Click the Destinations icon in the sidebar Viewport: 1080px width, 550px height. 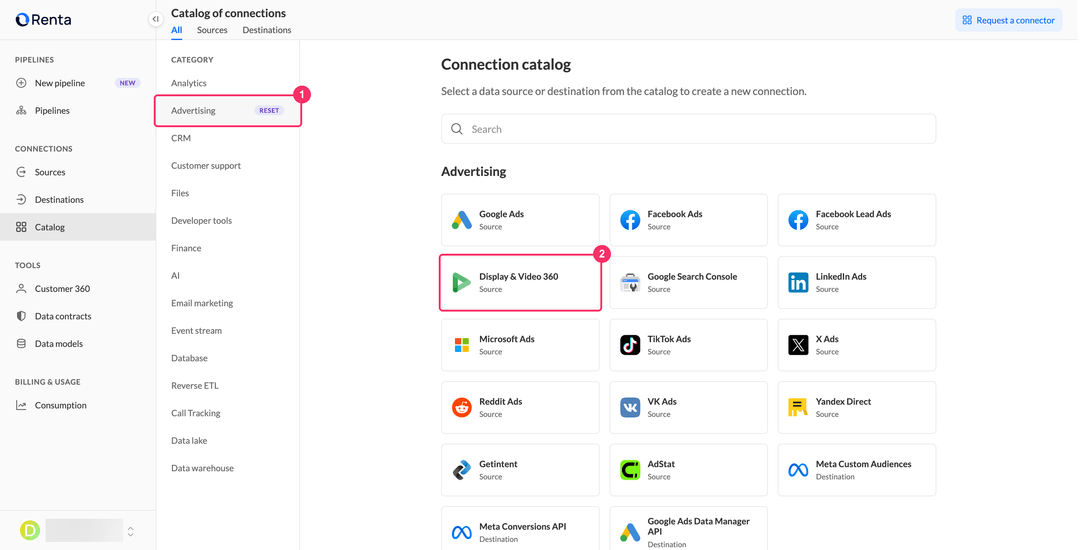[21, 200]
